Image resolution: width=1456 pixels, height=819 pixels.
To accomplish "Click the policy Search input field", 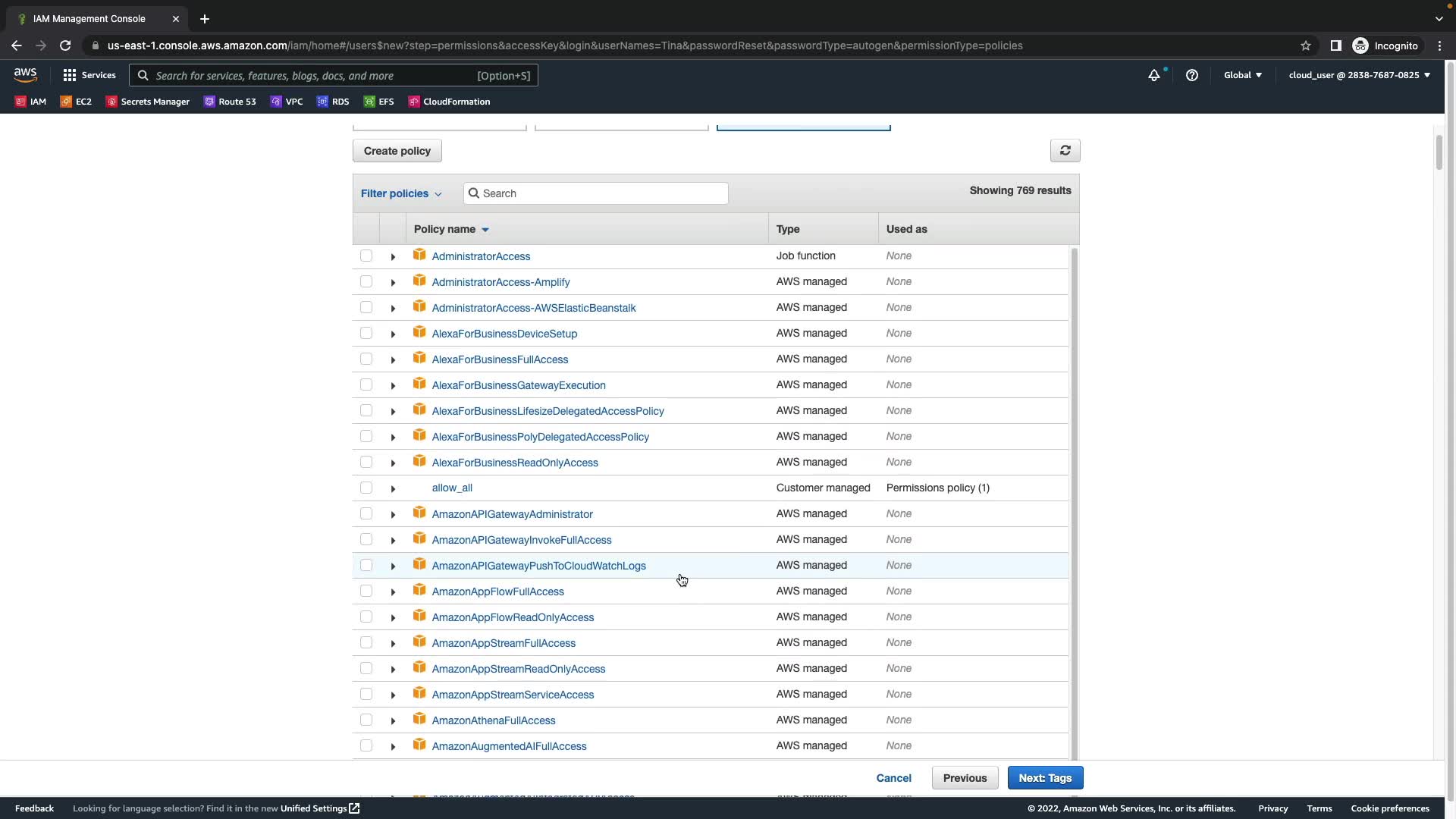I will [x=596, y=193].
